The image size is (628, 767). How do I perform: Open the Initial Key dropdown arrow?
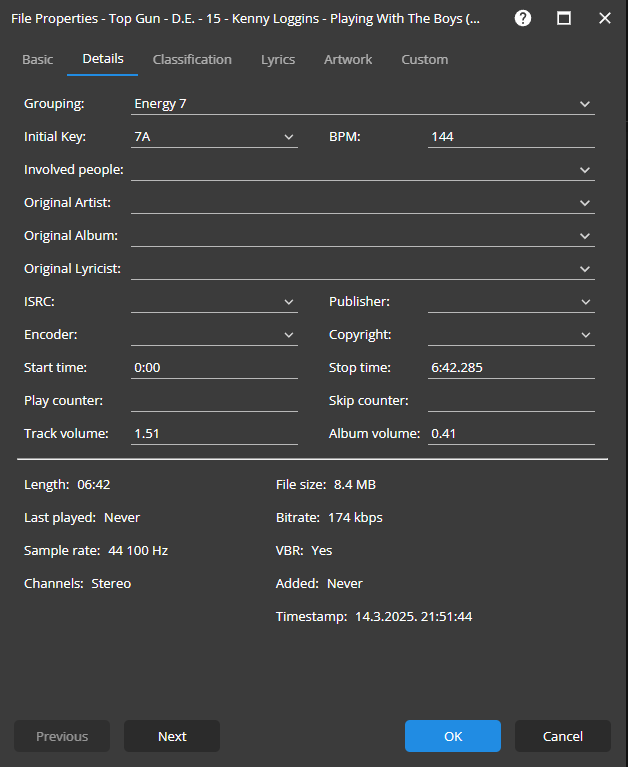289,137
